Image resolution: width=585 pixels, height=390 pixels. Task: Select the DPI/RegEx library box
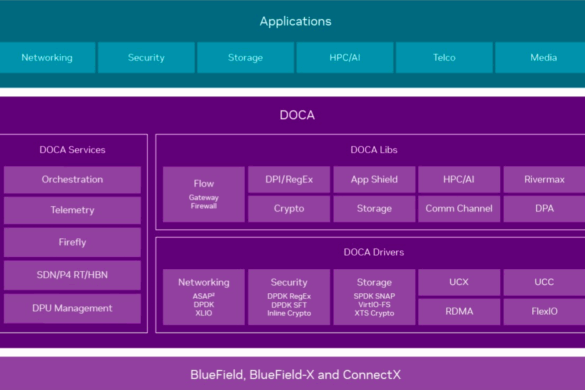(289, 180)
